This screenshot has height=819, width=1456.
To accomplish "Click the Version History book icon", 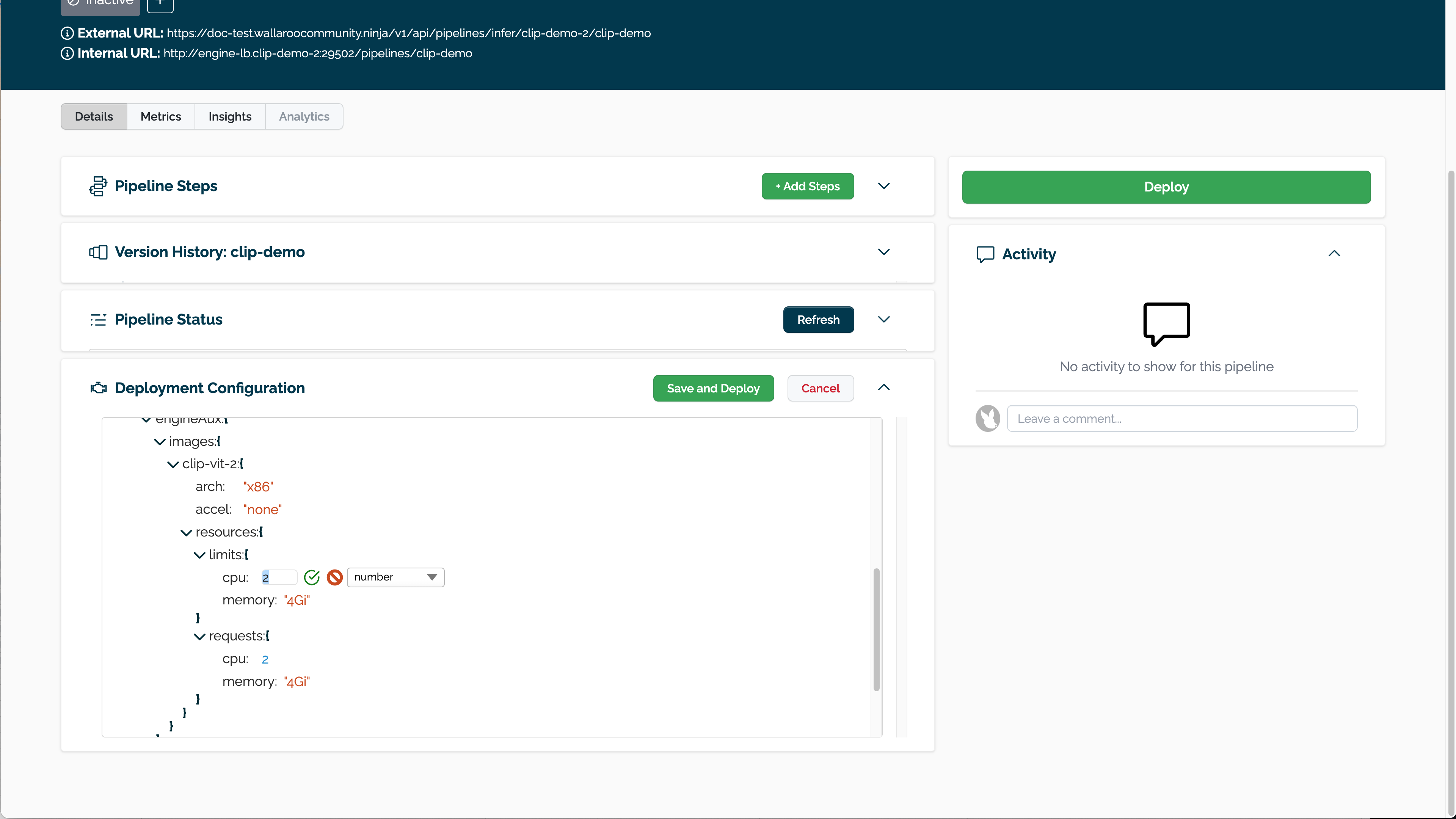I will (x=98, y=252).
